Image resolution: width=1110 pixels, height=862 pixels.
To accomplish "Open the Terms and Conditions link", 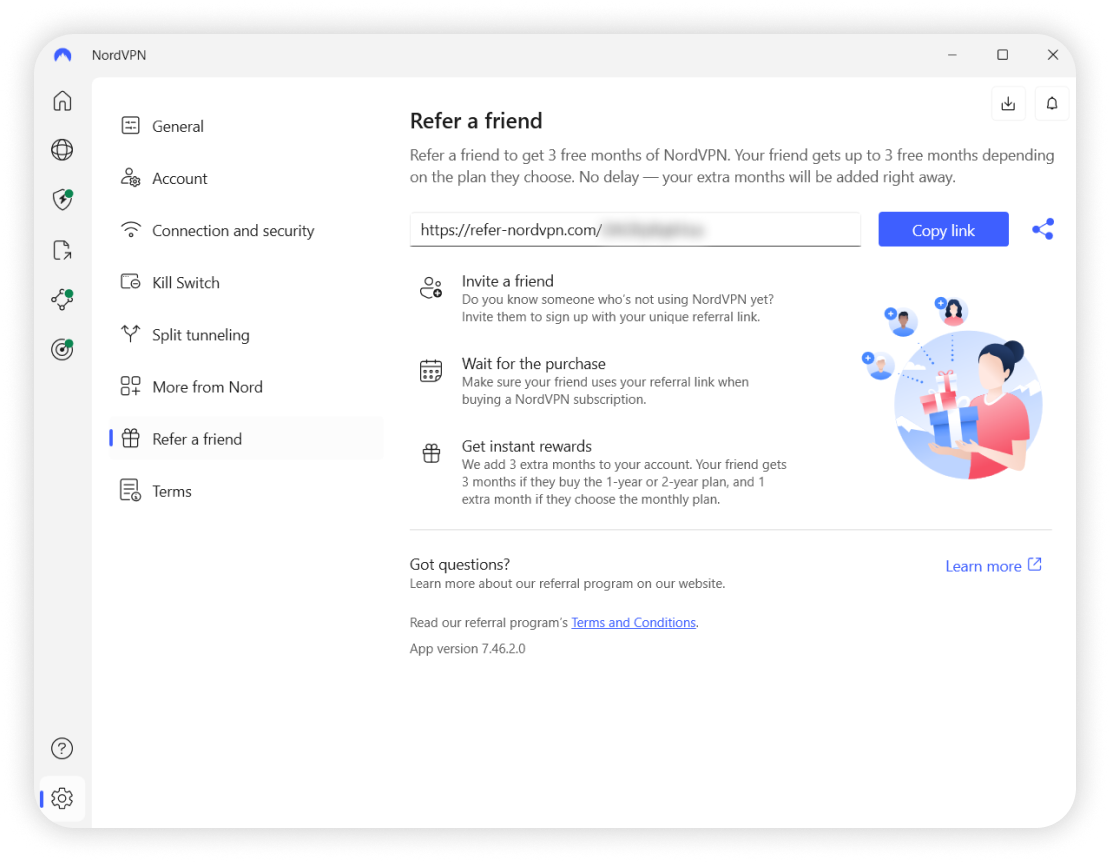I will (633, 623).
